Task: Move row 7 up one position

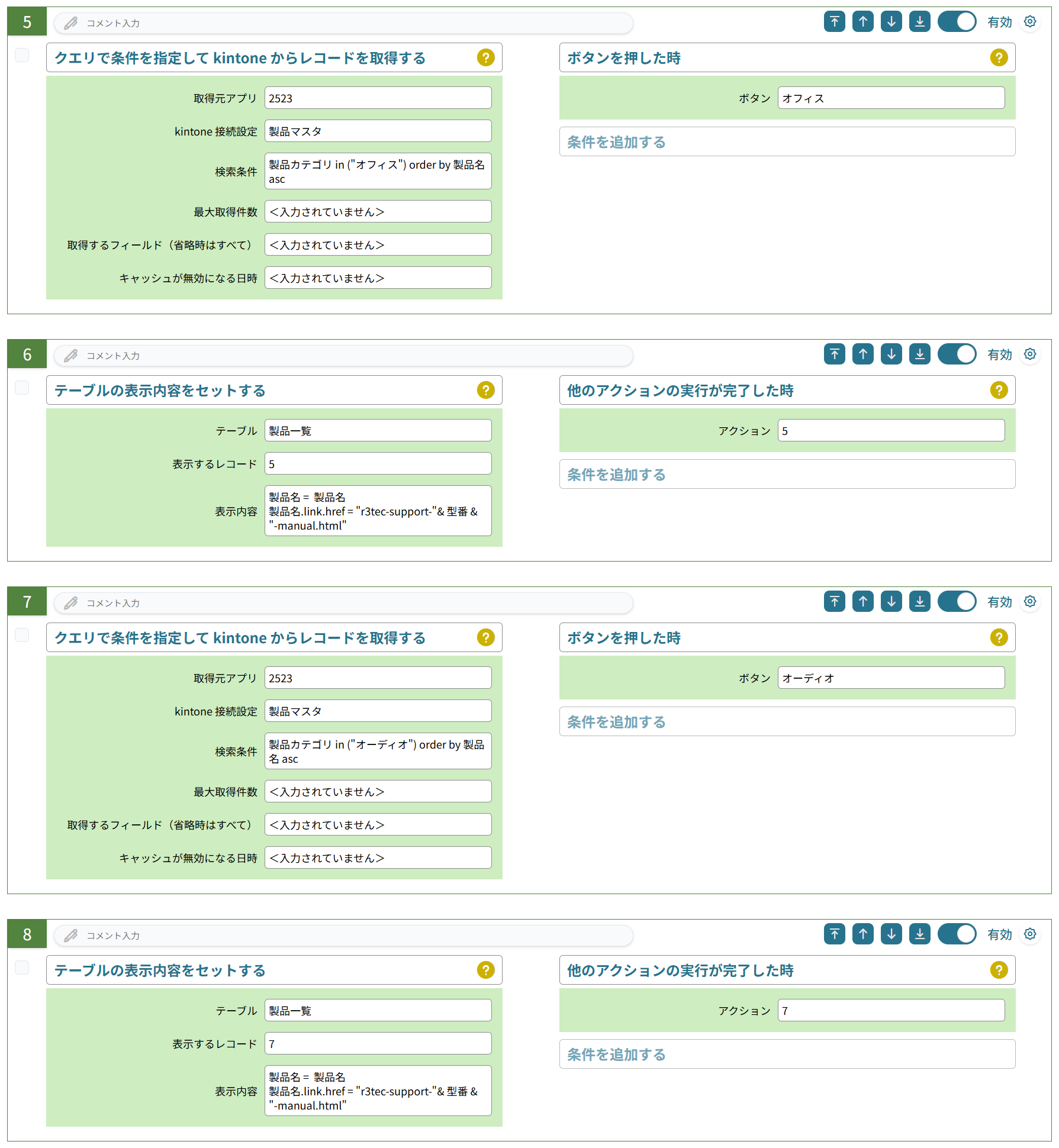Action: [862, 602]
